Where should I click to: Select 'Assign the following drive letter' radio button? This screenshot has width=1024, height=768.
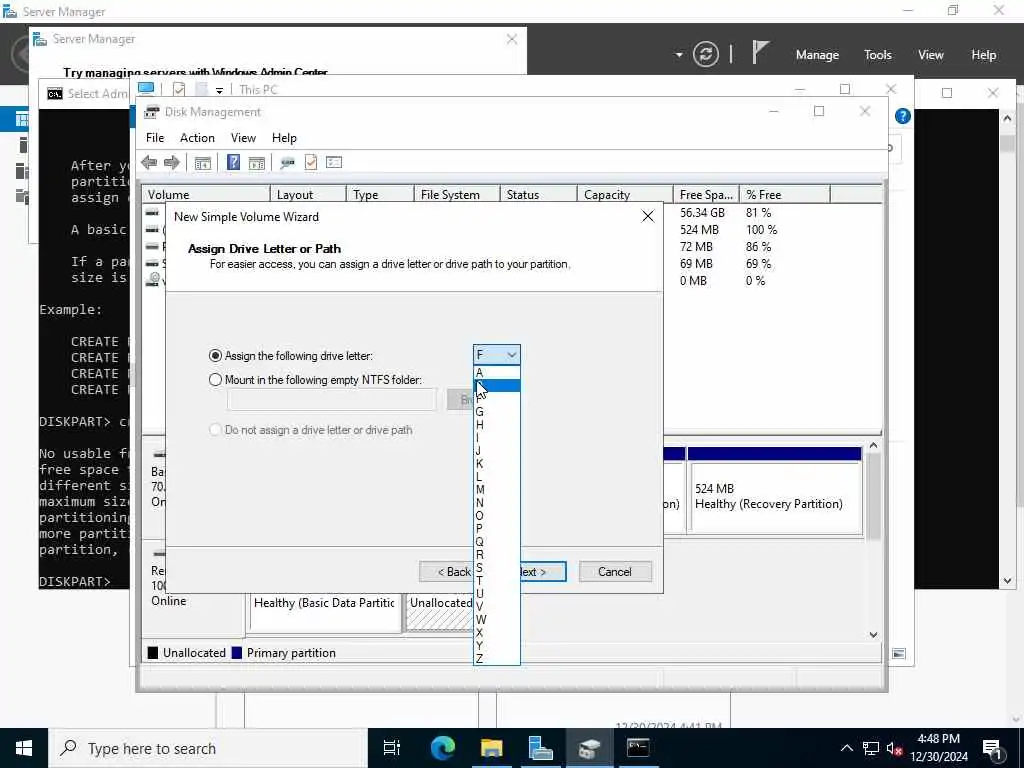215,356
